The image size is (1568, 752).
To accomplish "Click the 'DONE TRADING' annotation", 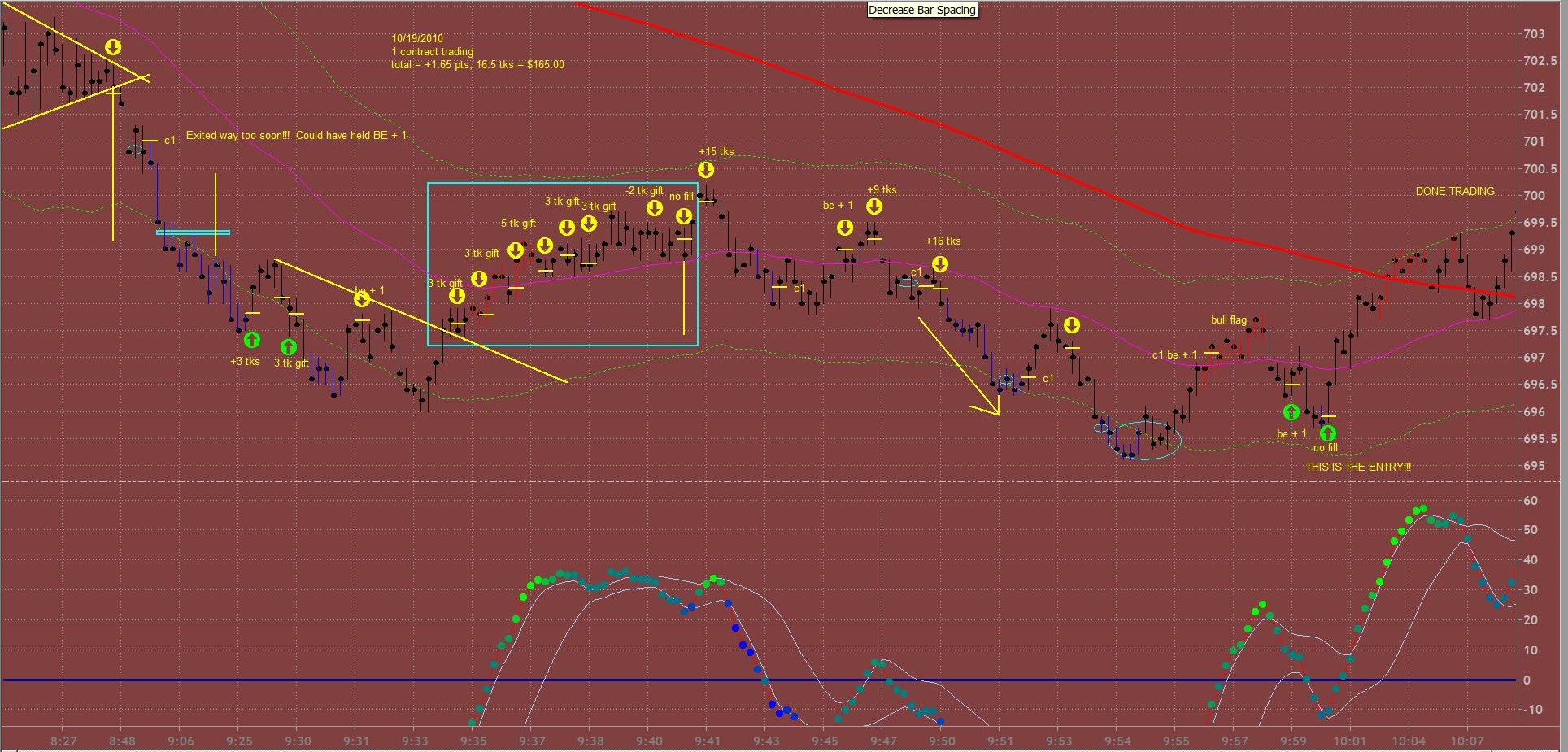I will point(1455,191).
